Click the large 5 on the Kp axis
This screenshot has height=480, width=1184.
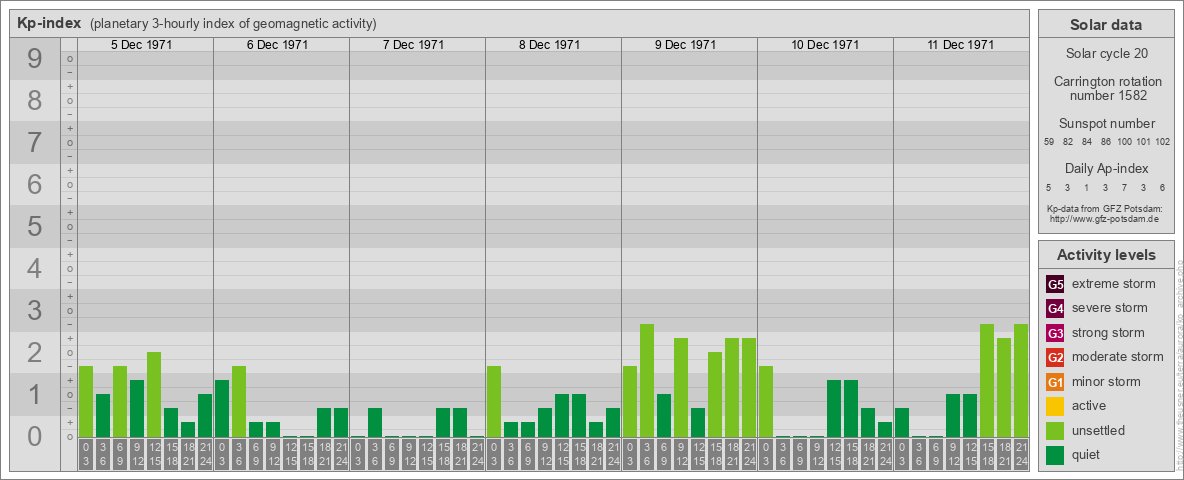[34, 226]
